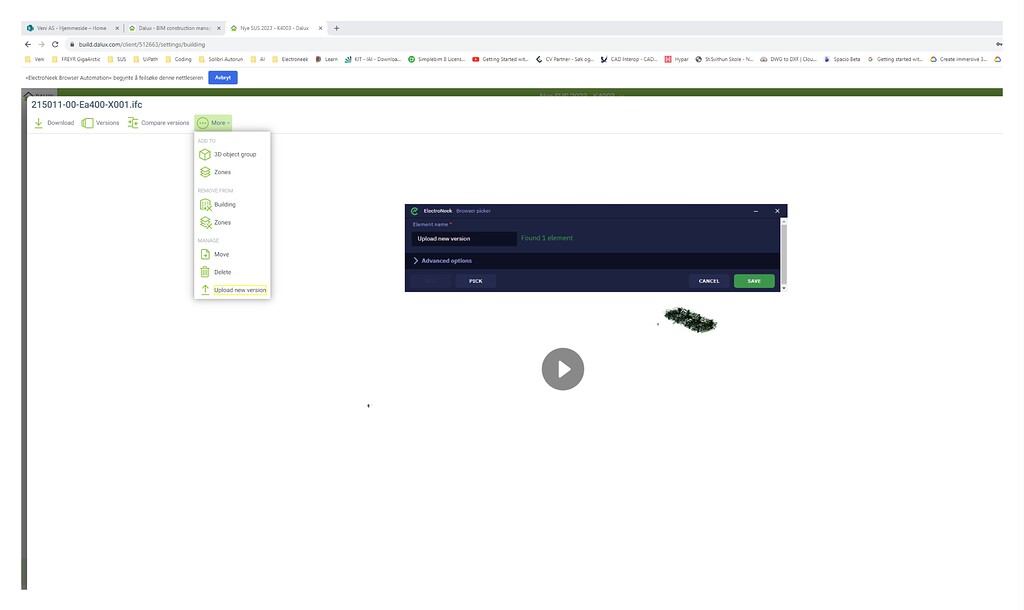Cancel the ElectroNeek browser picker dialog
Image resolution: width=1024 pixels, height=610 pixels.
pyautogui.click(x=708, y=281)
